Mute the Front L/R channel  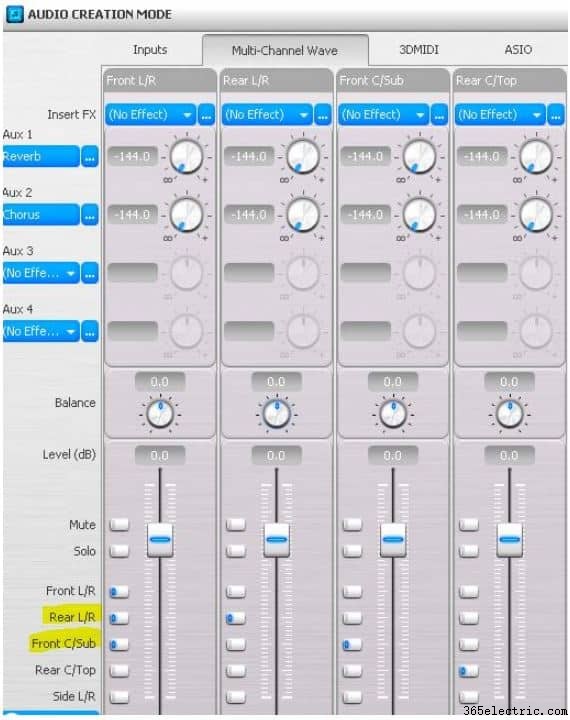[119, 525]
